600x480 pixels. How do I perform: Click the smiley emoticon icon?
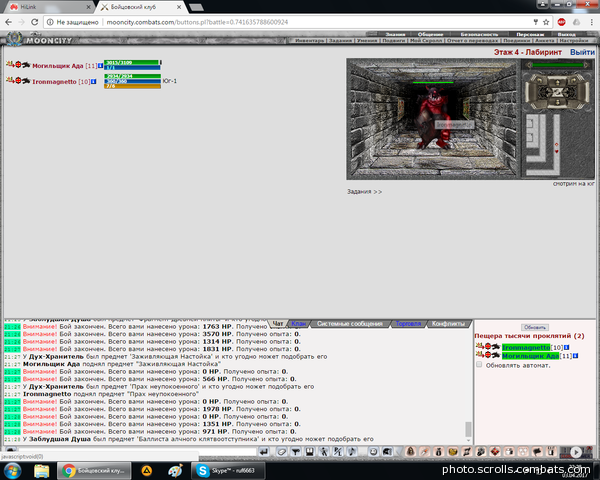click(x=373, y=452)
